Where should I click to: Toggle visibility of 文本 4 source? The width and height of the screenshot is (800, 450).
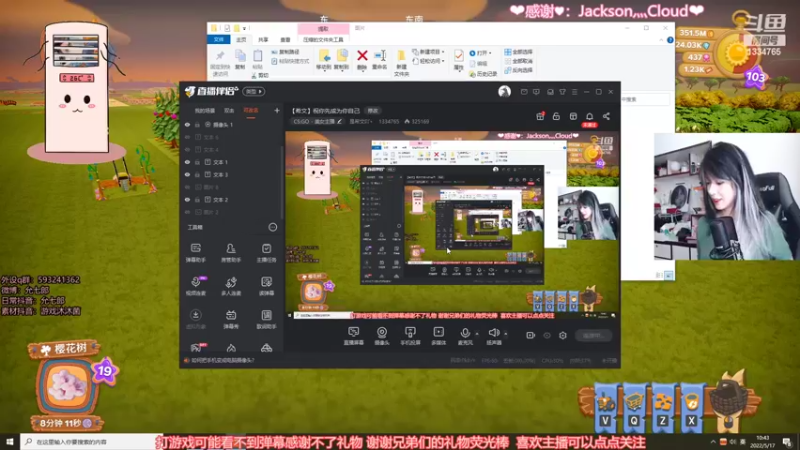tap(187, 149)
